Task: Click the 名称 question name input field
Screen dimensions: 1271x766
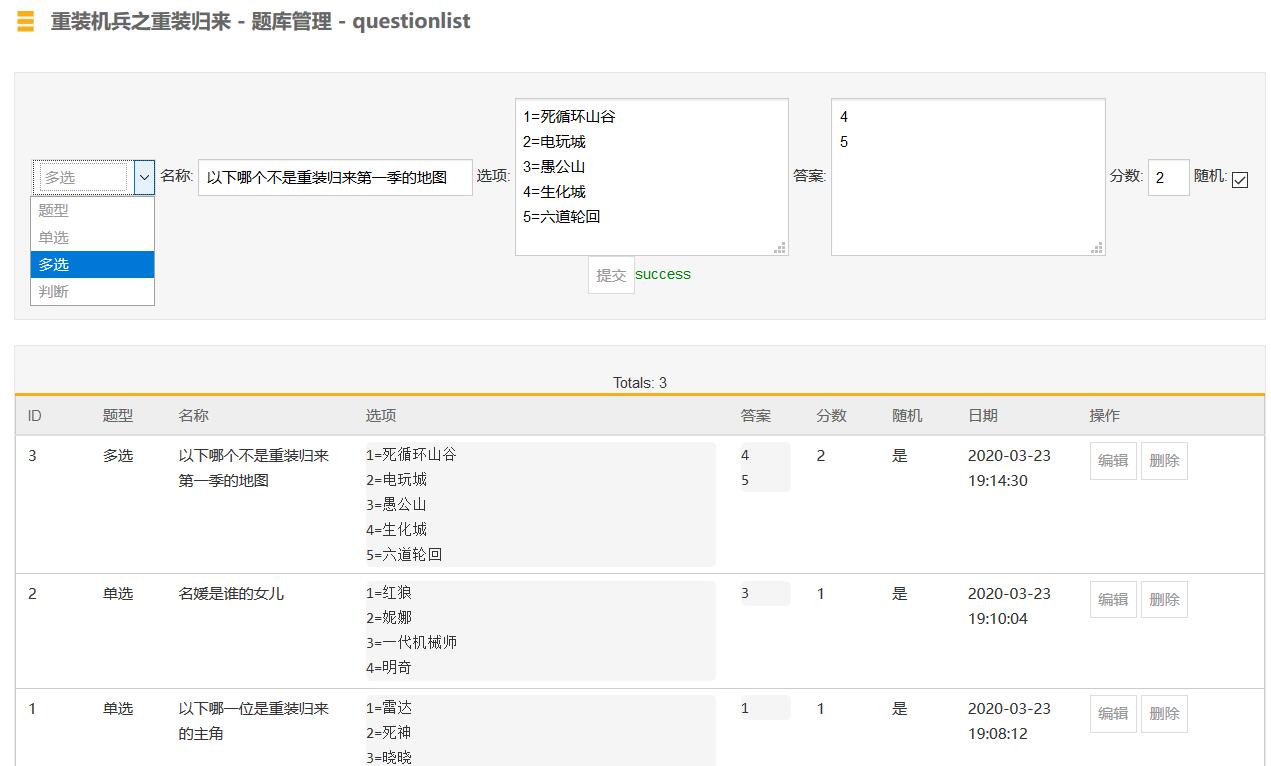Action: 335,178
